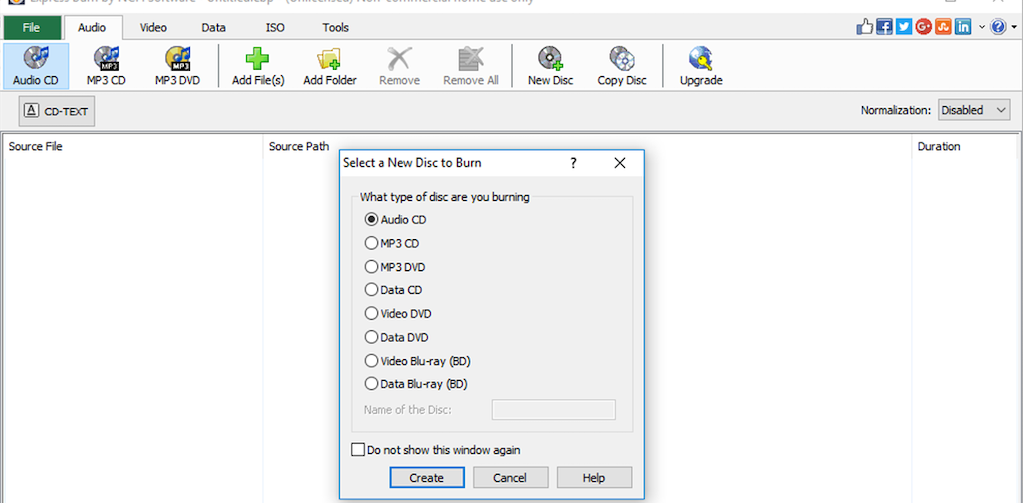Click the Add File(s) green plus icon
1023x503 pixels.
(x=258, y=66)
